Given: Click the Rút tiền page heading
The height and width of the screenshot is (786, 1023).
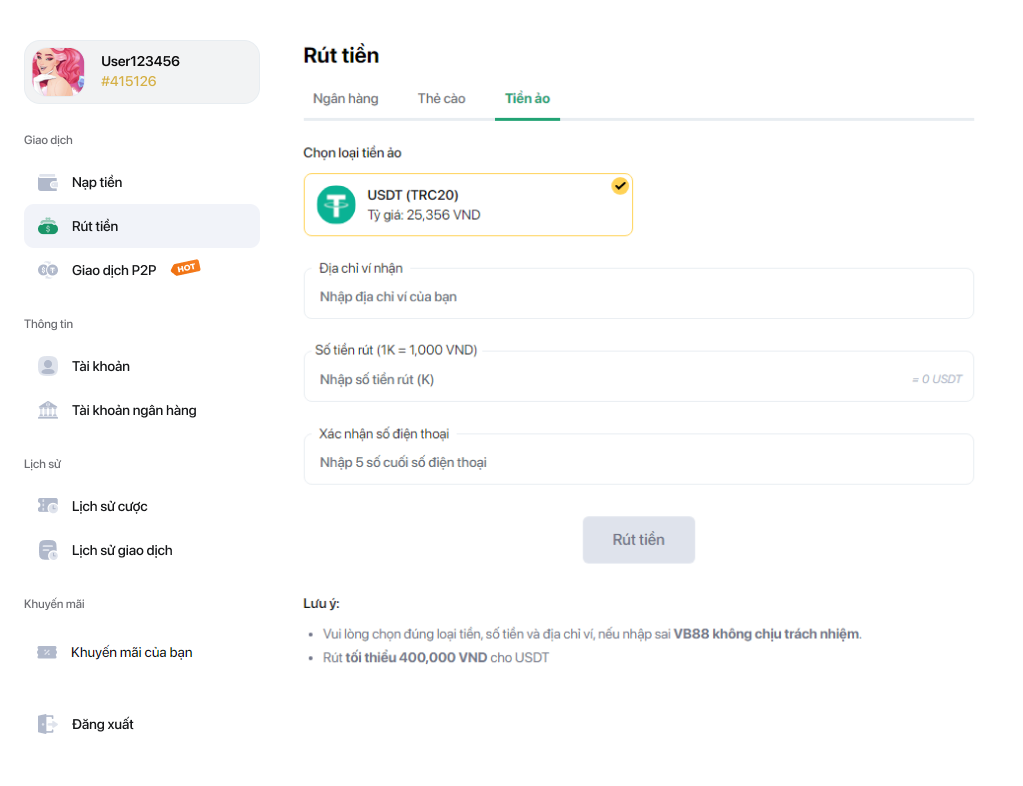Looking at the screenshot, I should [x=341, y=55].
